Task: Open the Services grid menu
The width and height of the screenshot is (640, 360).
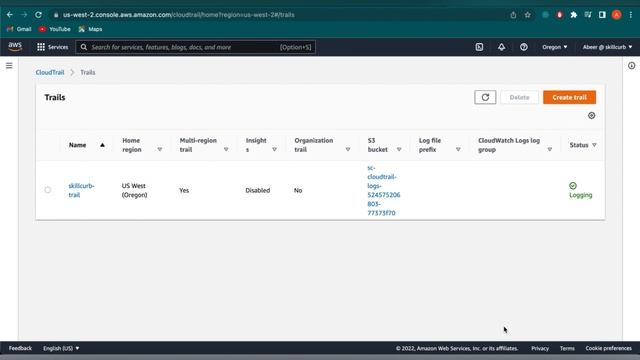Action: point(53,47)
